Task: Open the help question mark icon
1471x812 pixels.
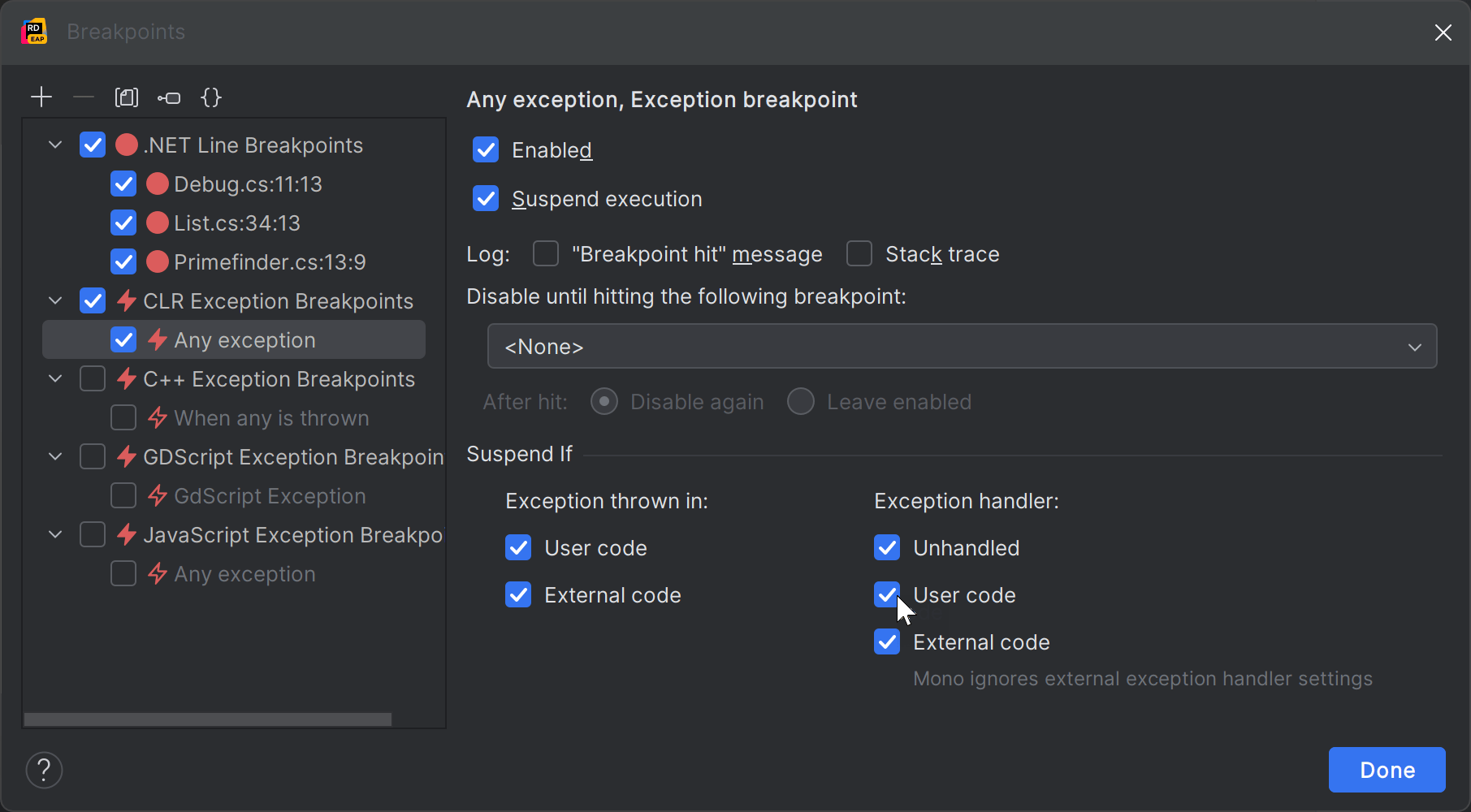Action: [44, 769]
